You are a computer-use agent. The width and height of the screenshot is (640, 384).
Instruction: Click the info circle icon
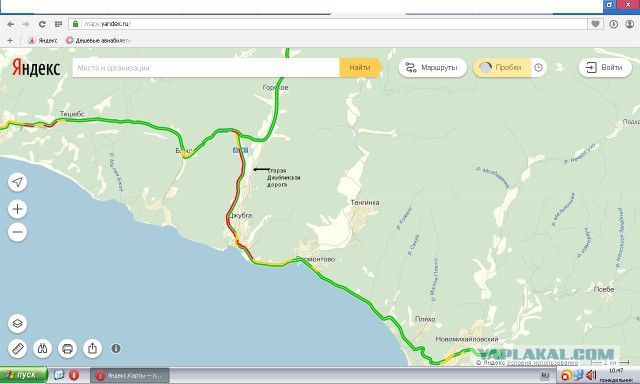click(x=116, y=348)
